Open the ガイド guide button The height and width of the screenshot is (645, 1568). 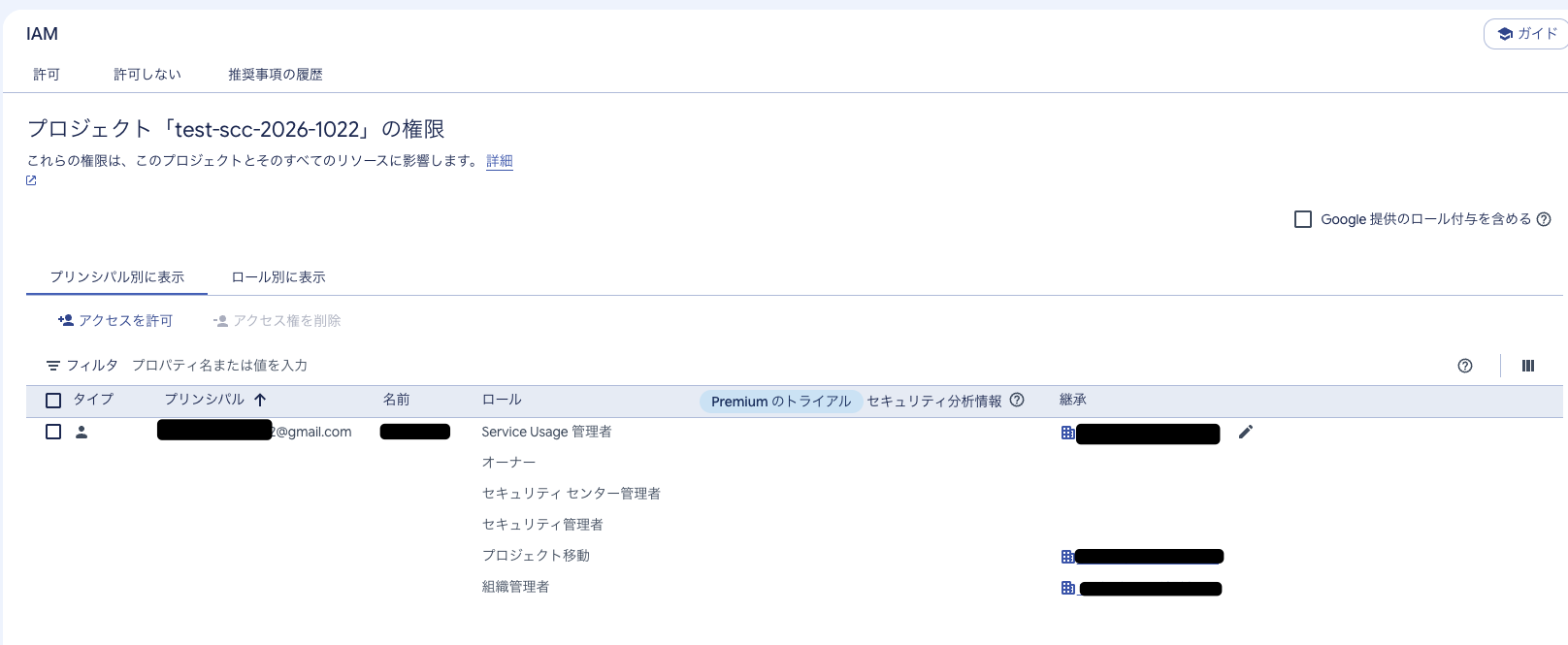pos(1527,34)
